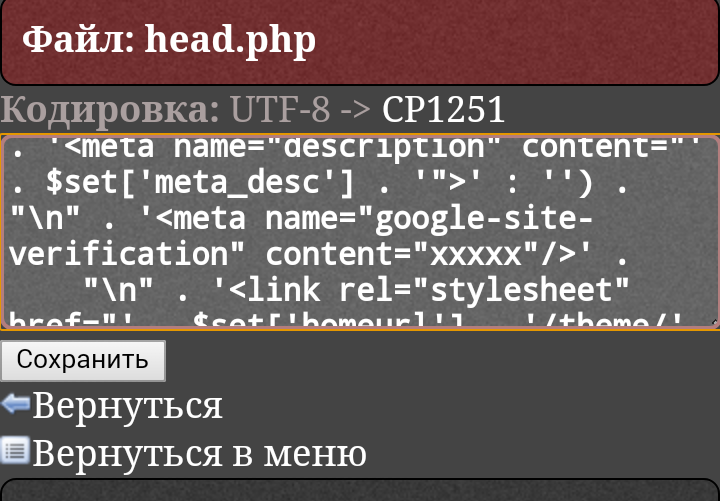The width and height of the screenshot is (720, 501).
Task: Click the Файл: head.php header title
Action: [x=169, y=40]
